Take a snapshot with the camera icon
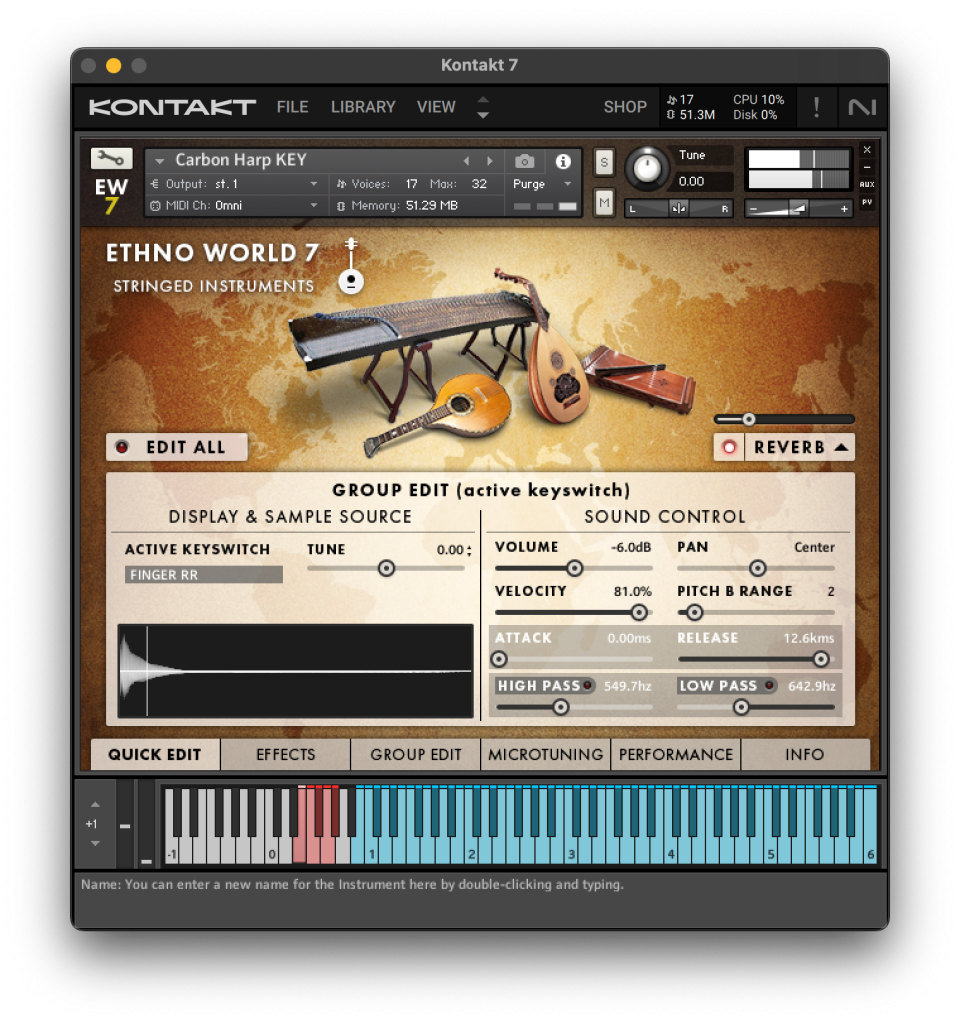 [x=524, y=161]
